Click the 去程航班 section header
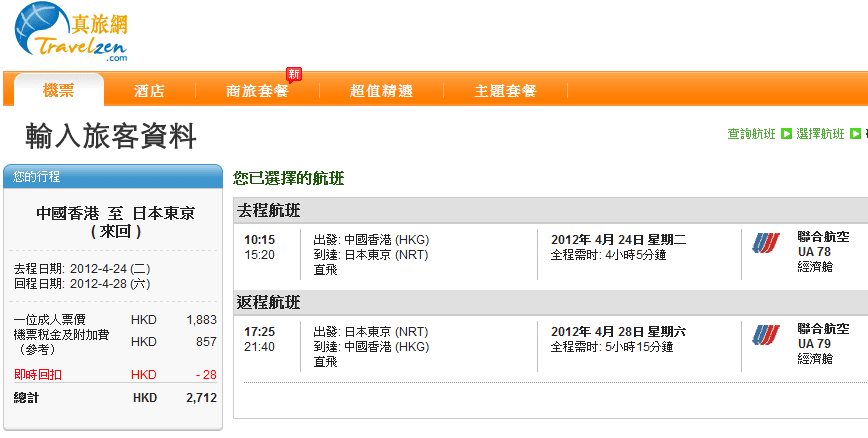 pyautogui.click(x=268, y=211)
